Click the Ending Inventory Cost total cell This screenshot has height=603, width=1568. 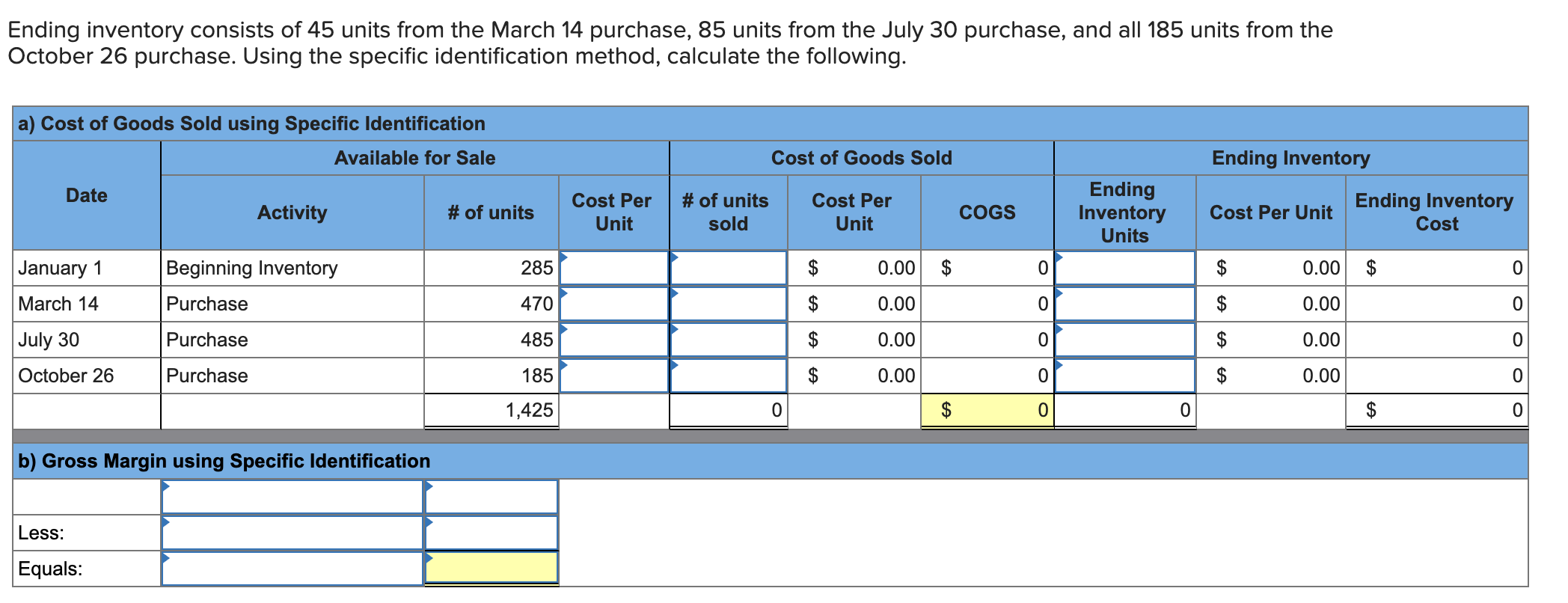click(x=1437, y=410)
